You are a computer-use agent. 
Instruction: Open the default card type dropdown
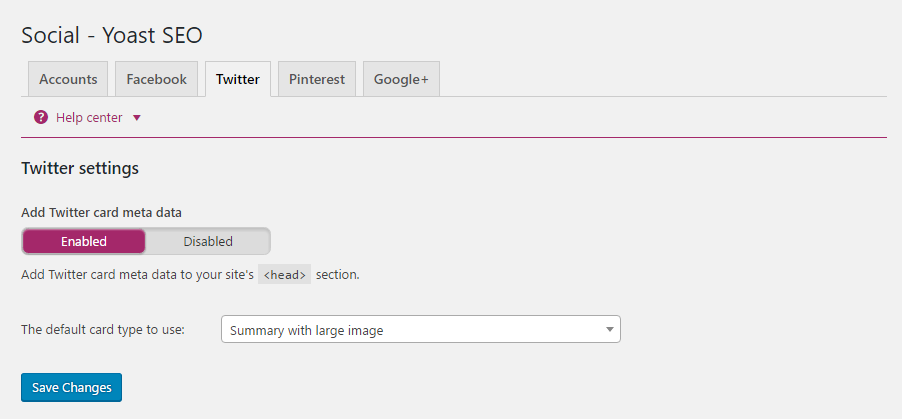pyautogui.click(x=421, y=329)
